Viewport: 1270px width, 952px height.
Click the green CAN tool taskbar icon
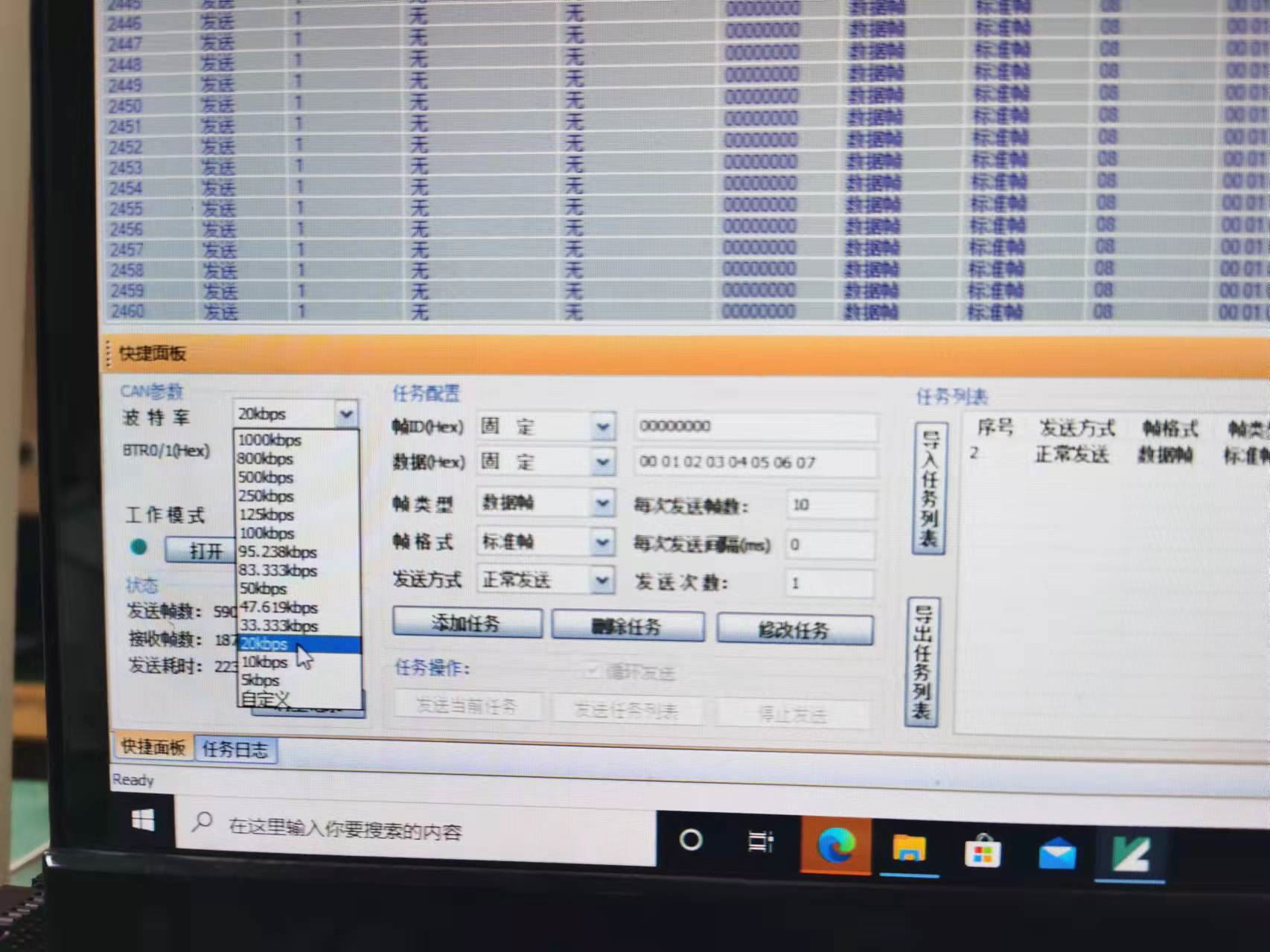(x=1130, y=855)
